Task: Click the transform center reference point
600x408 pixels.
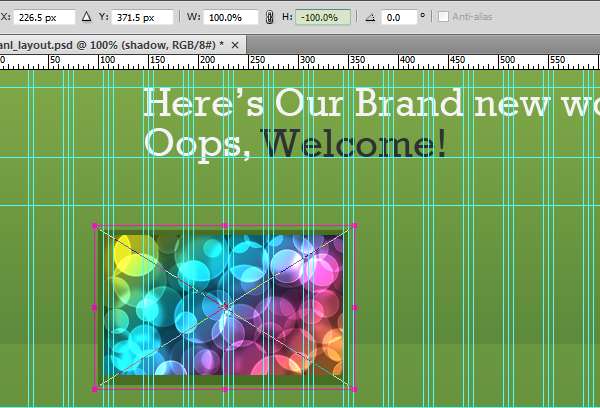Action: click(x=225, y=307)
